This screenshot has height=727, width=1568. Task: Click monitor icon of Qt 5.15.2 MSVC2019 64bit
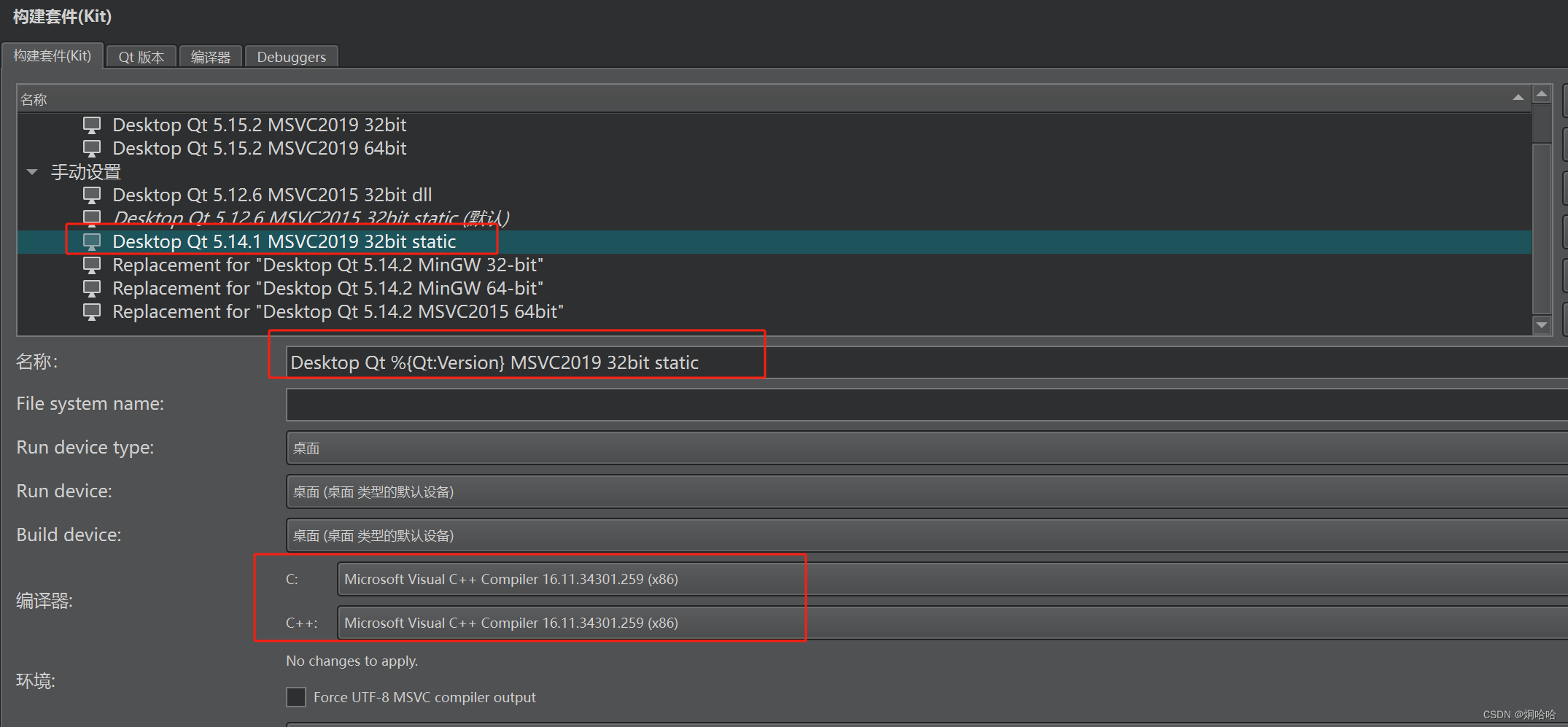pyautogui.click(x=92, y=149)
